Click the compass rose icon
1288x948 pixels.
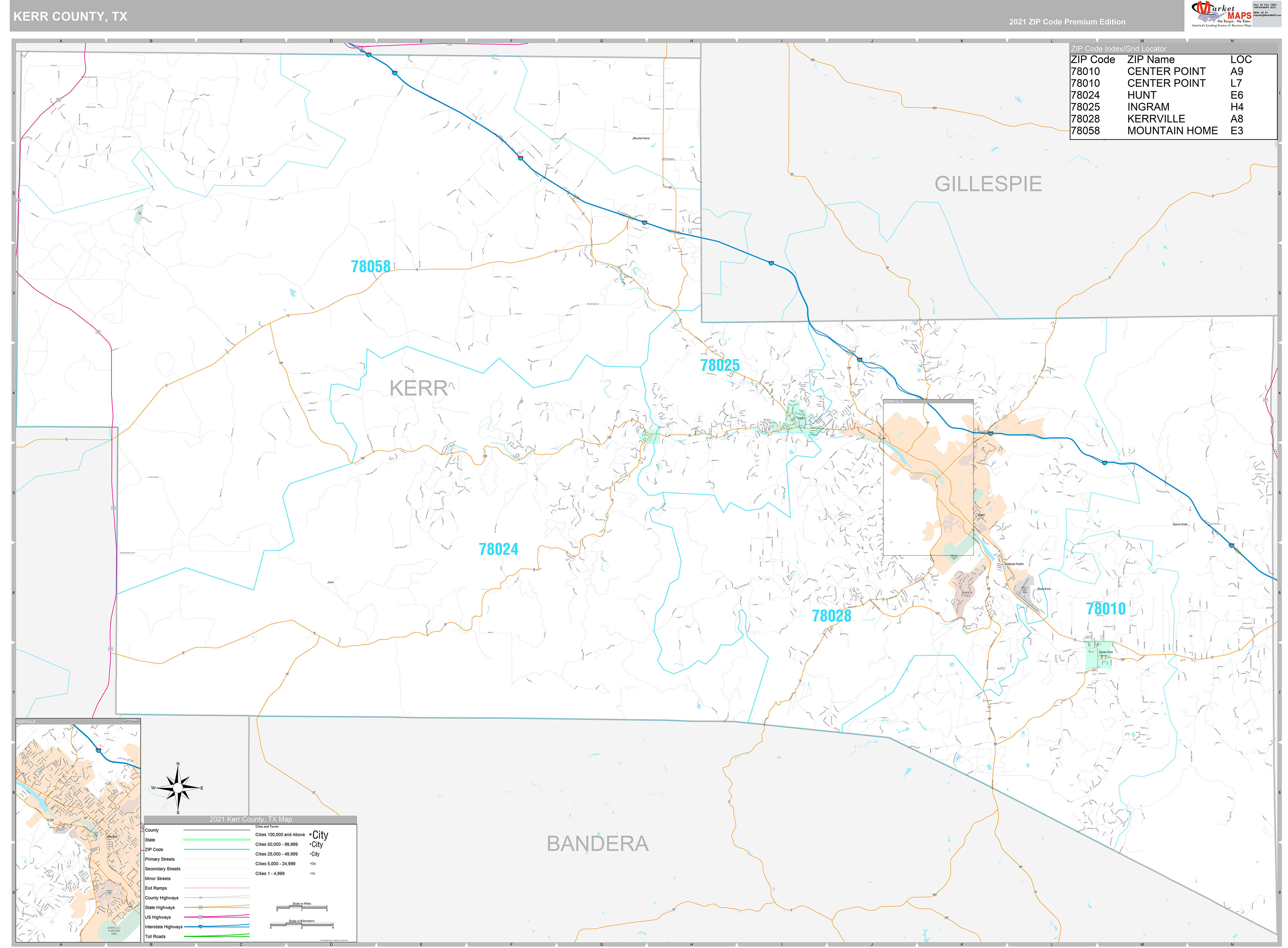(x=178, y=788)
